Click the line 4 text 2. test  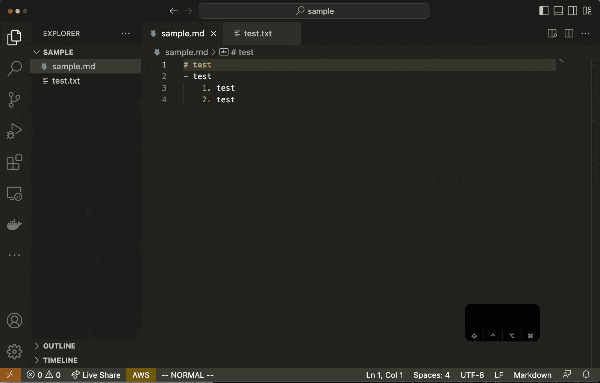(x=218, y=99)
